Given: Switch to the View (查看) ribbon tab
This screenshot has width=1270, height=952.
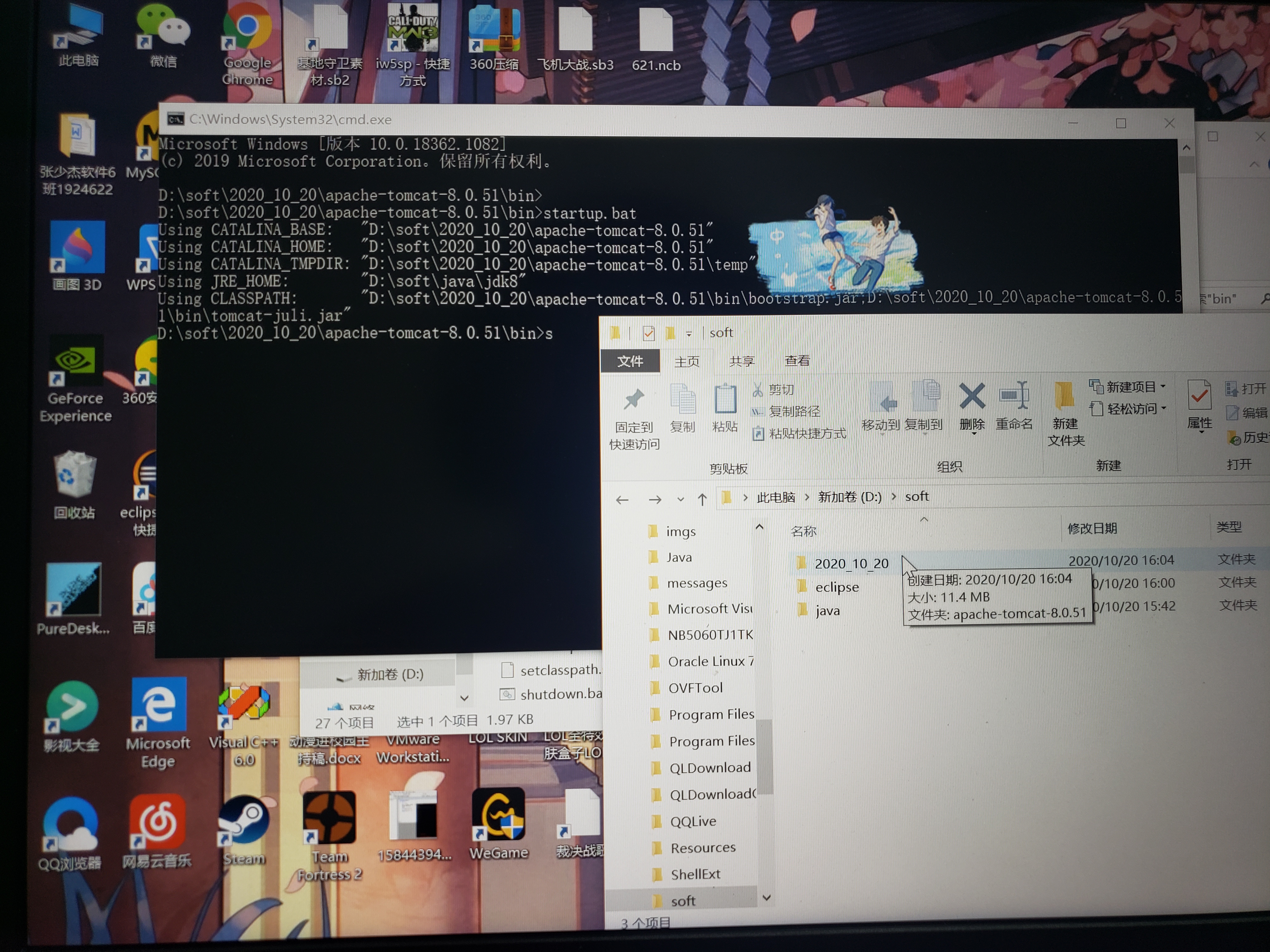Looking at the screenshot, I should tap(797, 361).
